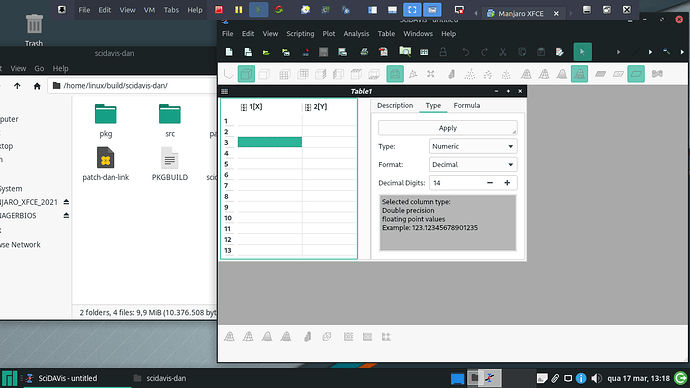Viewport: 690px width, 388px height.
Task: Switch to the Description tab
Action: [x=395, y=106]
